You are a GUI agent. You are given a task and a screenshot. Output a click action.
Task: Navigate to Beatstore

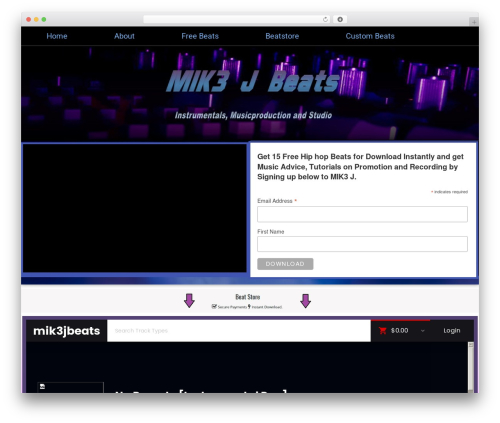click(282, 36)
